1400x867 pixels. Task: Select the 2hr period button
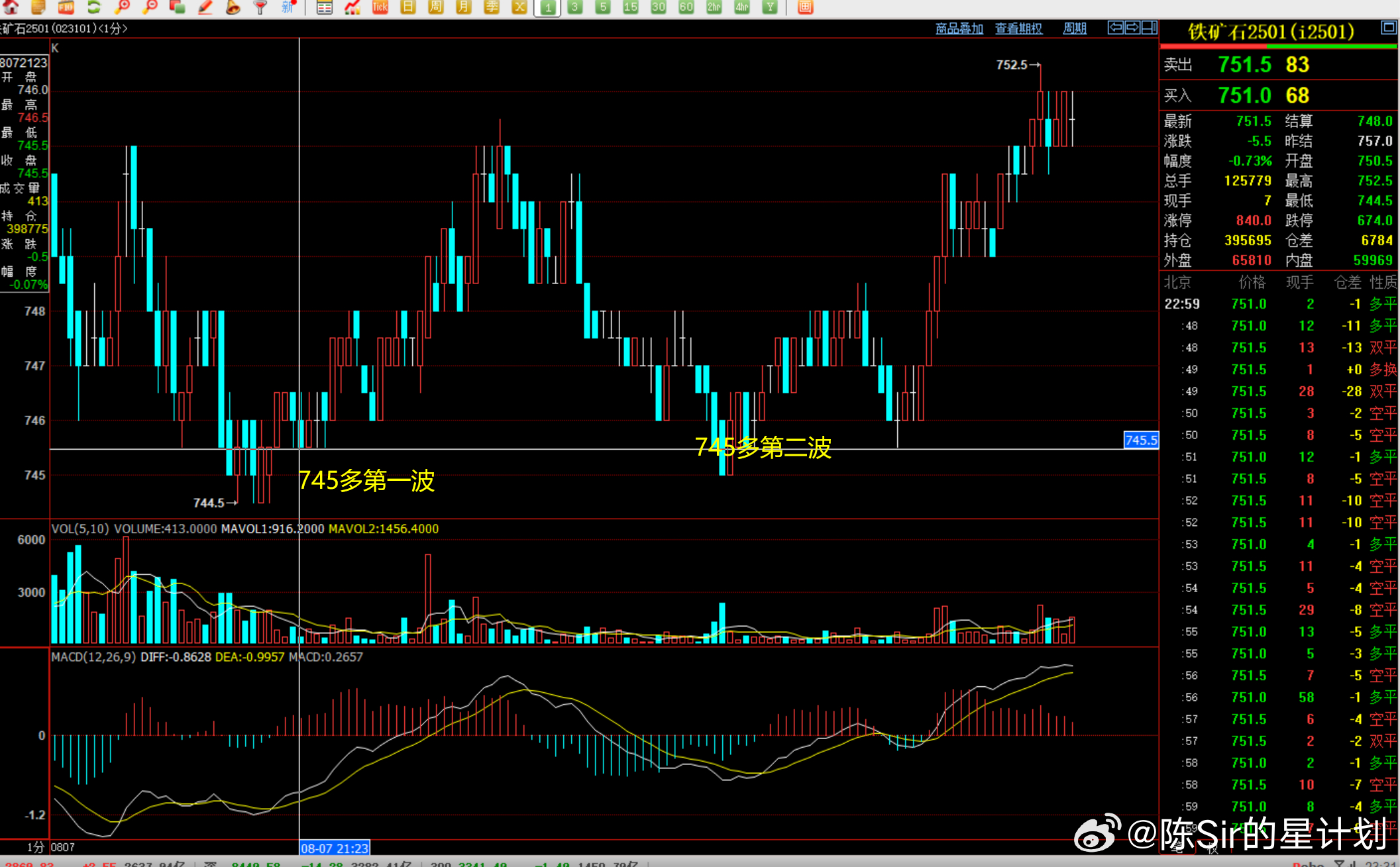click(714, 7)
